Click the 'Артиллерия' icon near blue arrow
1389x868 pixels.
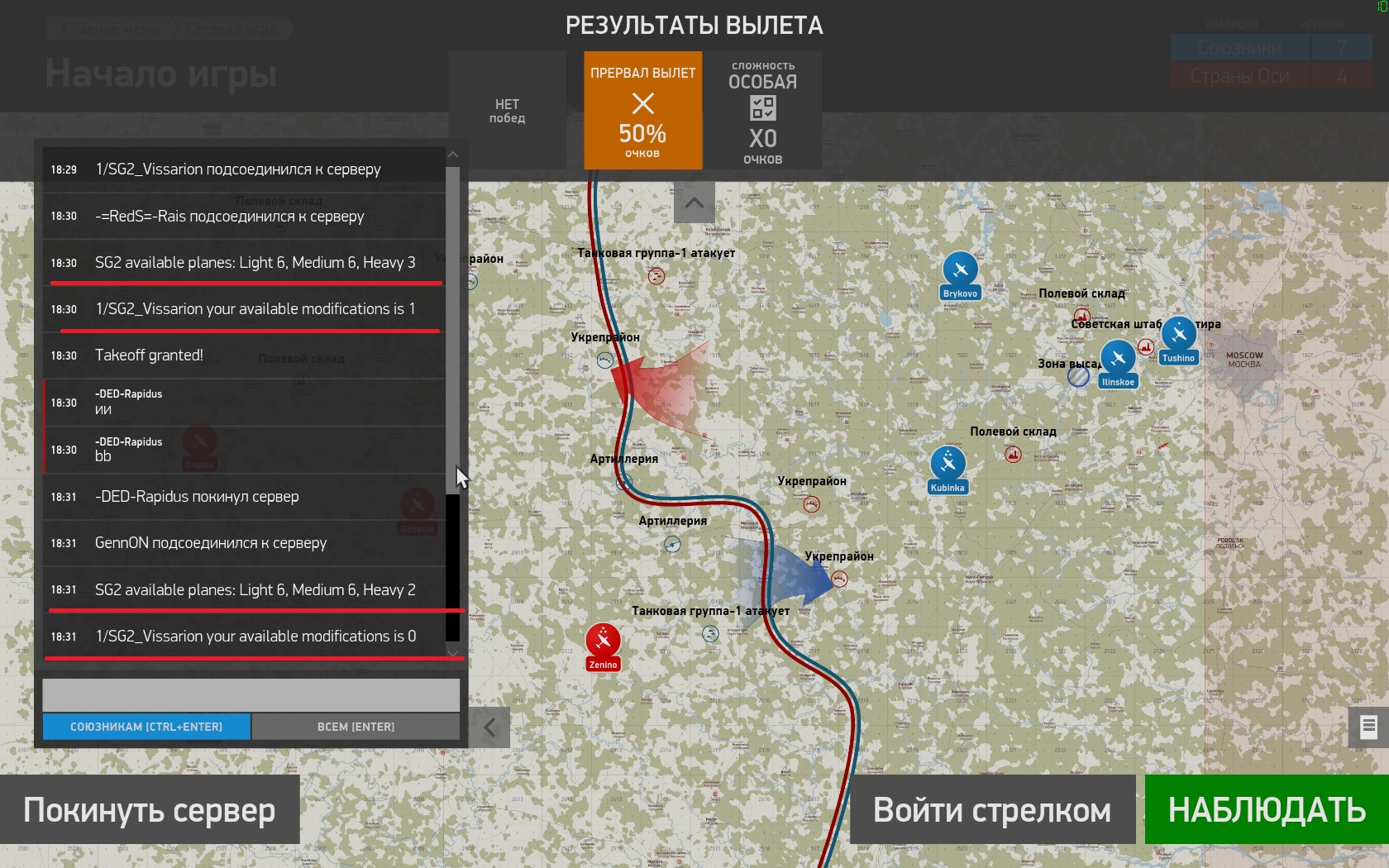(x=672, y=544)
